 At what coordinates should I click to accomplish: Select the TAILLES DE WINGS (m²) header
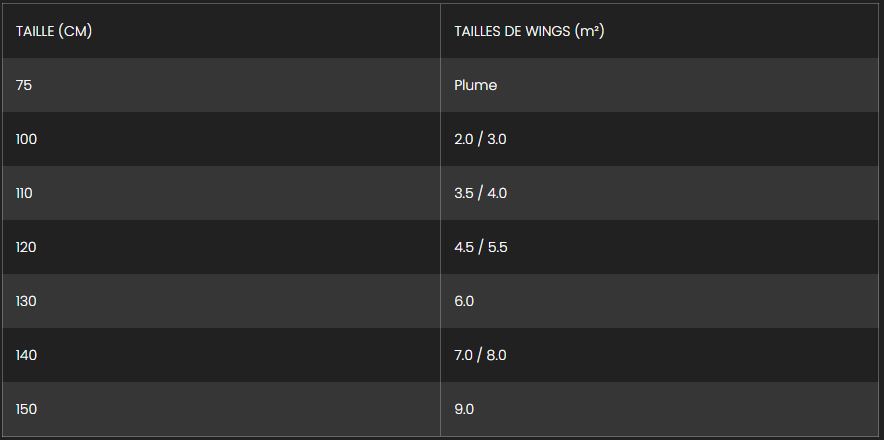pos(529,31)
